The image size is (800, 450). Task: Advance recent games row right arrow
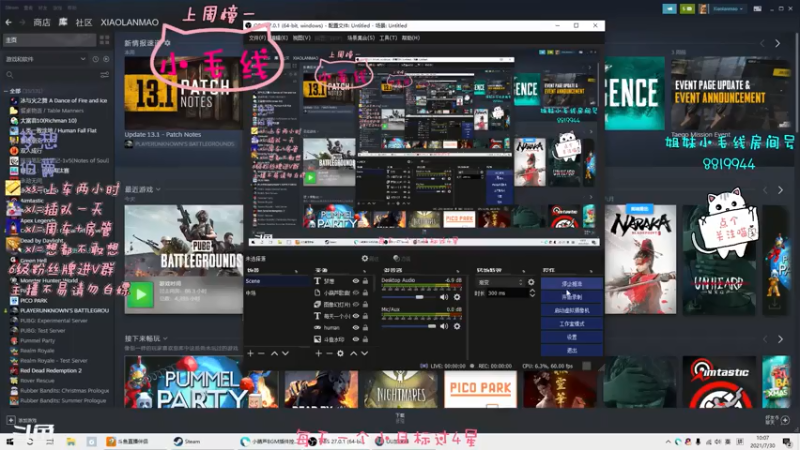click(x=780, y=190)
